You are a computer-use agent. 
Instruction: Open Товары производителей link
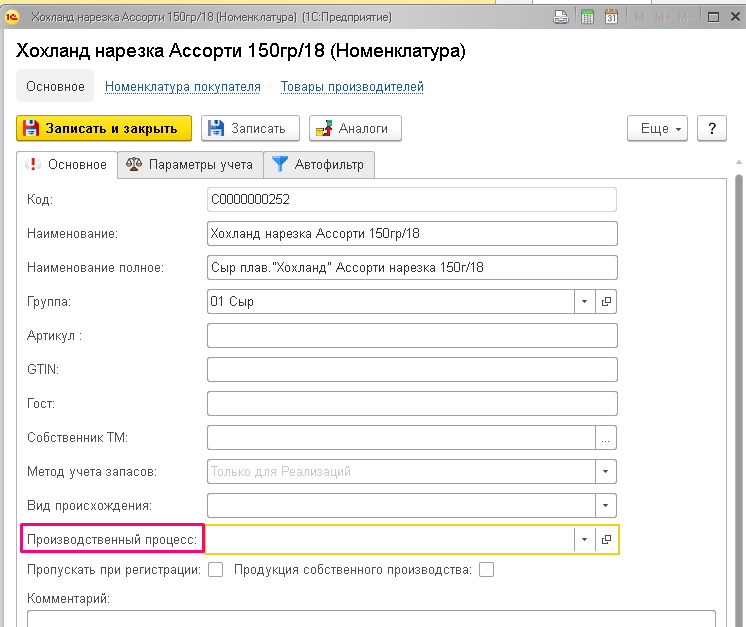pyautogui.click(x=352, y=87)
